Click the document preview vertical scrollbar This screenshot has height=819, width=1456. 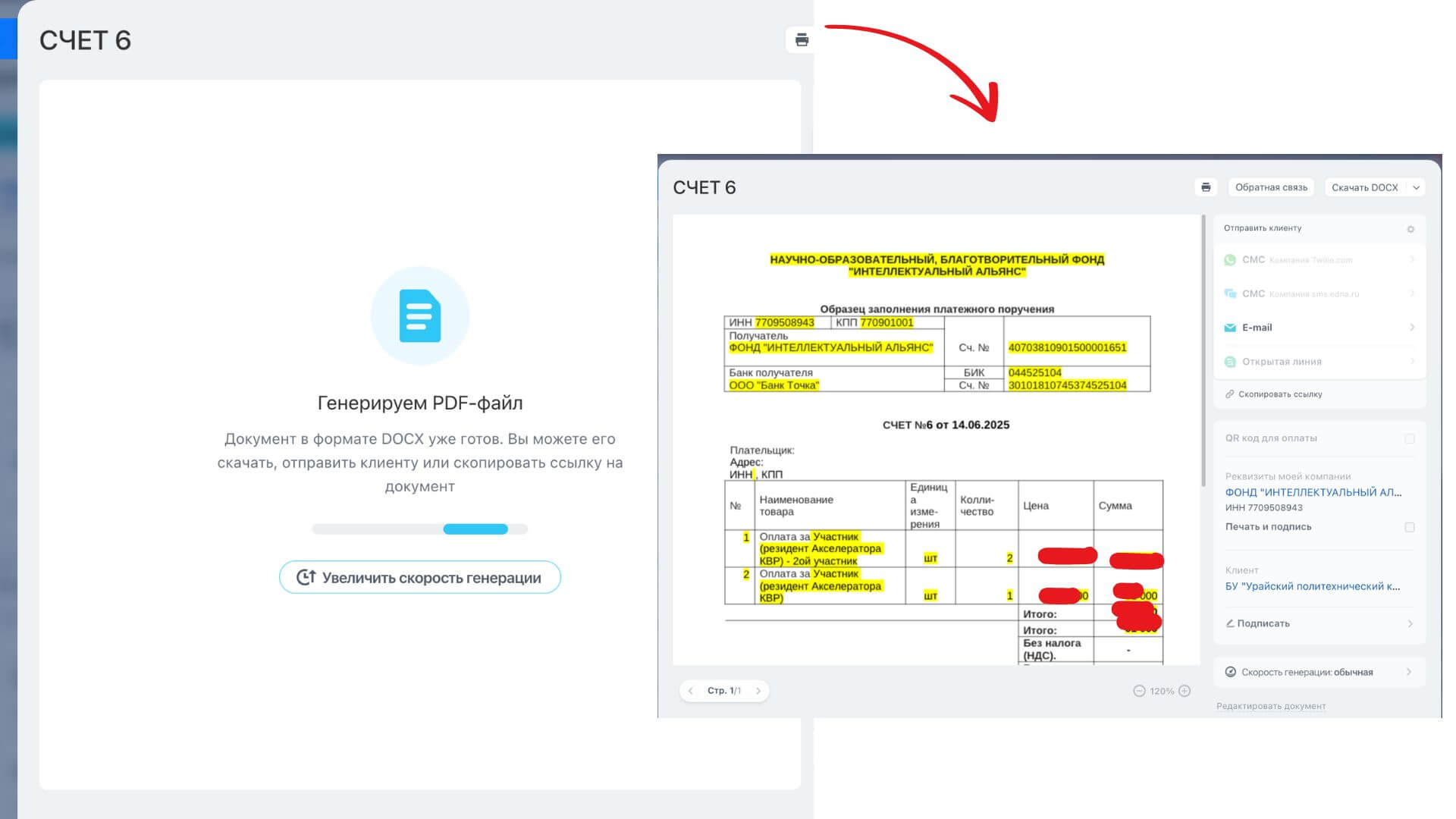click(1203, 349)
